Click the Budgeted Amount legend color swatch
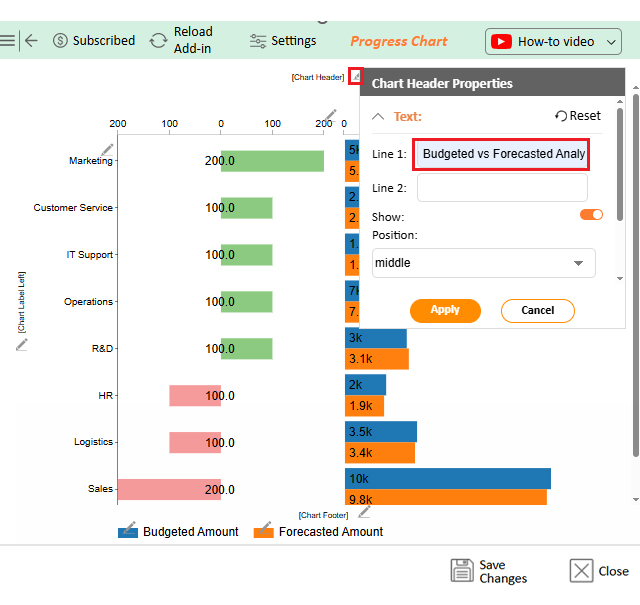 point(127,532)
